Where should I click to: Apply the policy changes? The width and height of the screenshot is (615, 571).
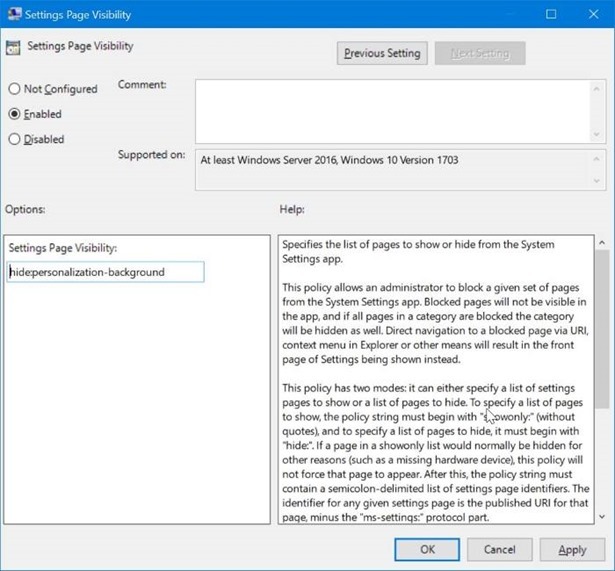[572, 549]
